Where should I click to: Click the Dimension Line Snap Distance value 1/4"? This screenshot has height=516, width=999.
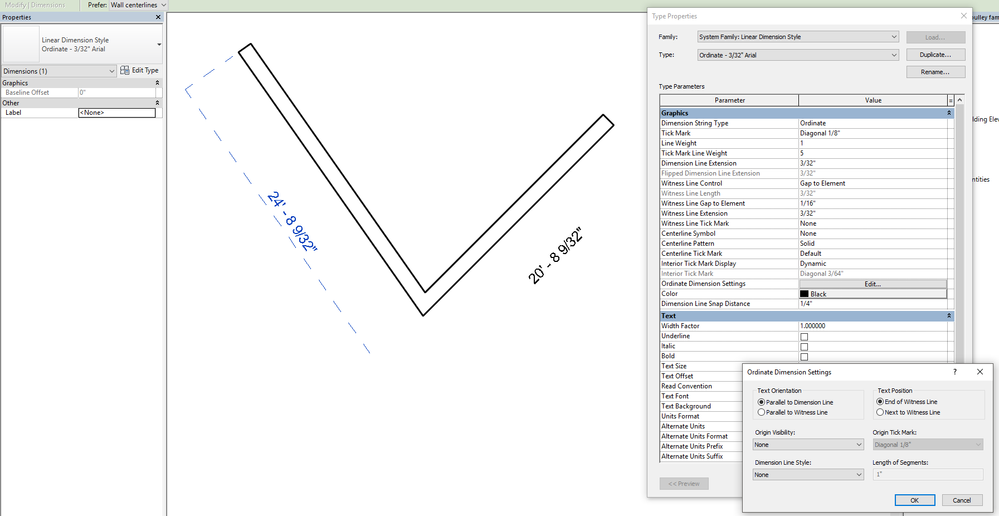(x=873, y=304)
